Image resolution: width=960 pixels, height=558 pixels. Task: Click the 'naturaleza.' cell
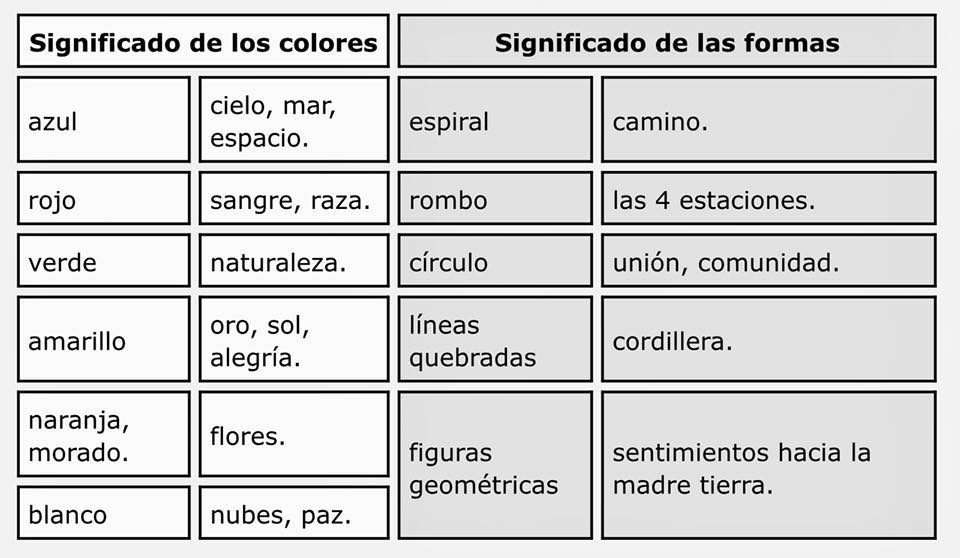294,260
